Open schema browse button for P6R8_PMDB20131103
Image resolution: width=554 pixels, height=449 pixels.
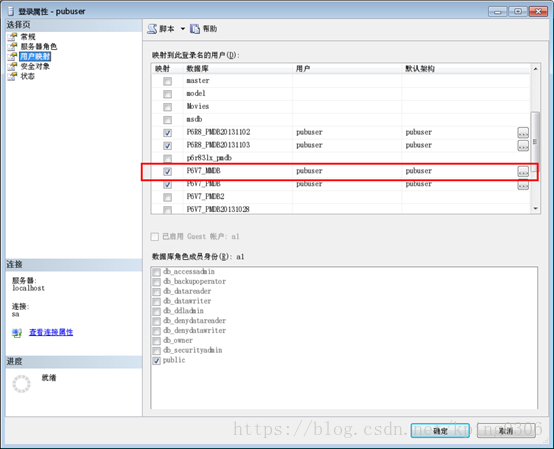[x=523, y=146]
